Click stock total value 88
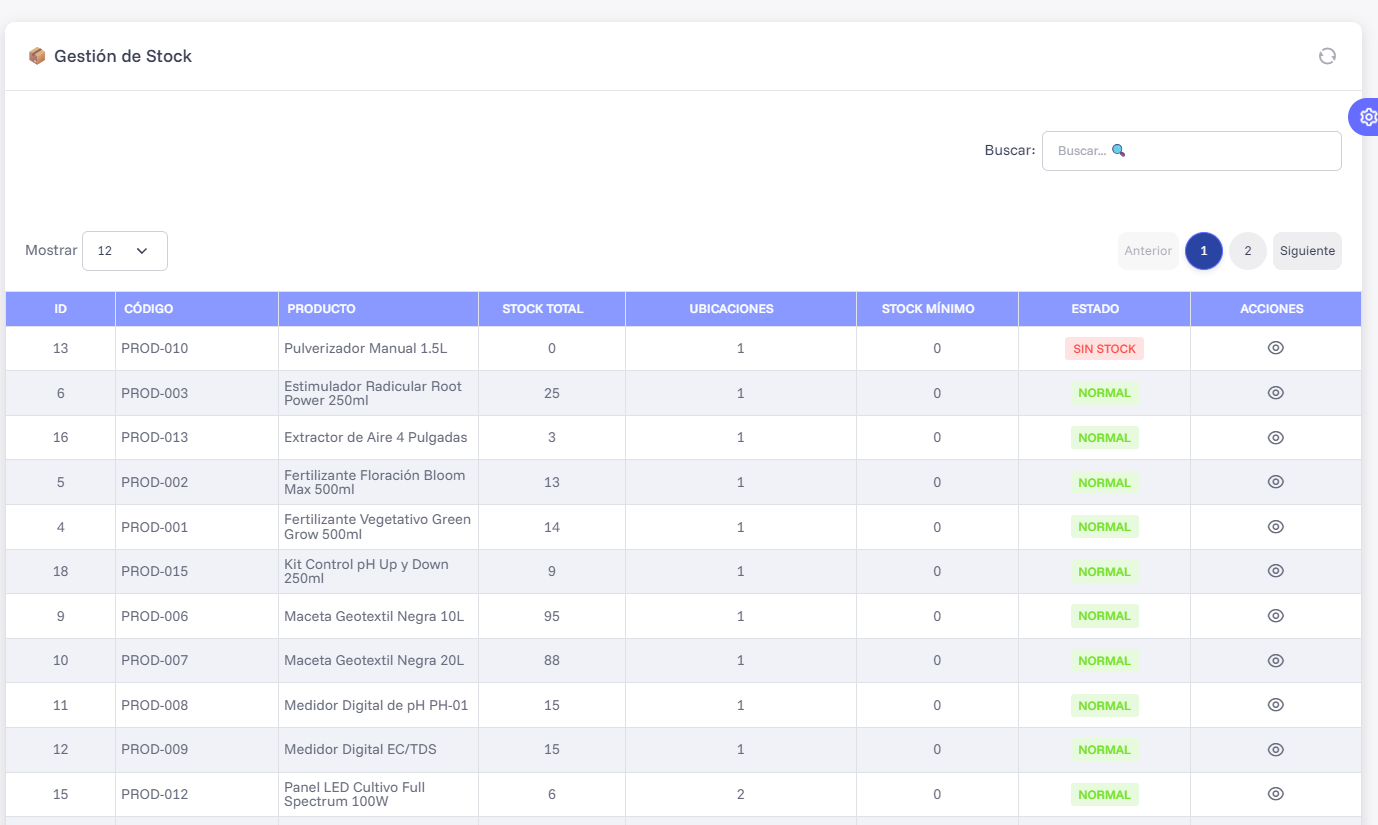 point(552,661)
